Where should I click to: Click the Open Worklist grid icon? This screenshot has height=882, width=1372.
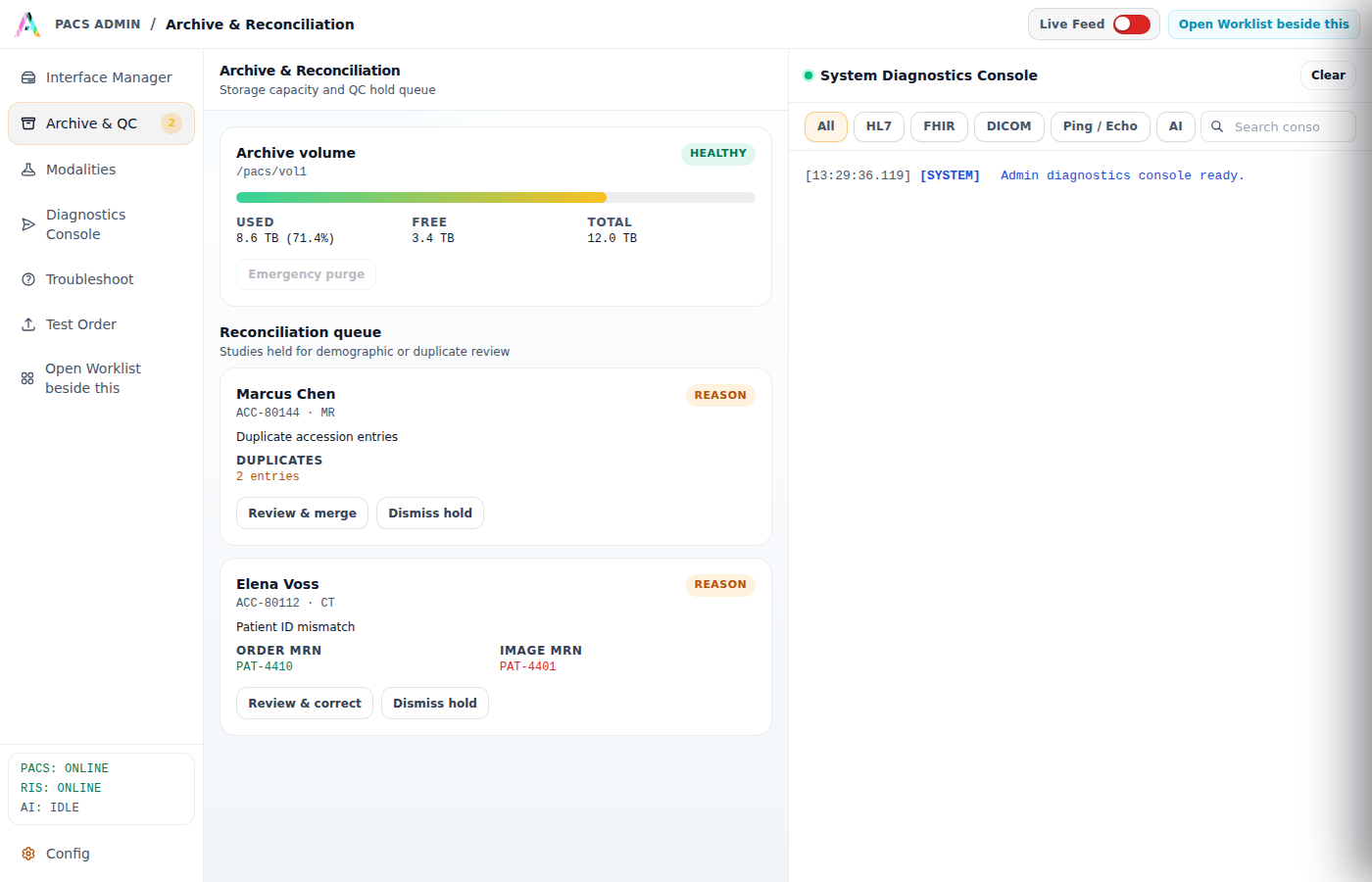[x=27, y=378]
